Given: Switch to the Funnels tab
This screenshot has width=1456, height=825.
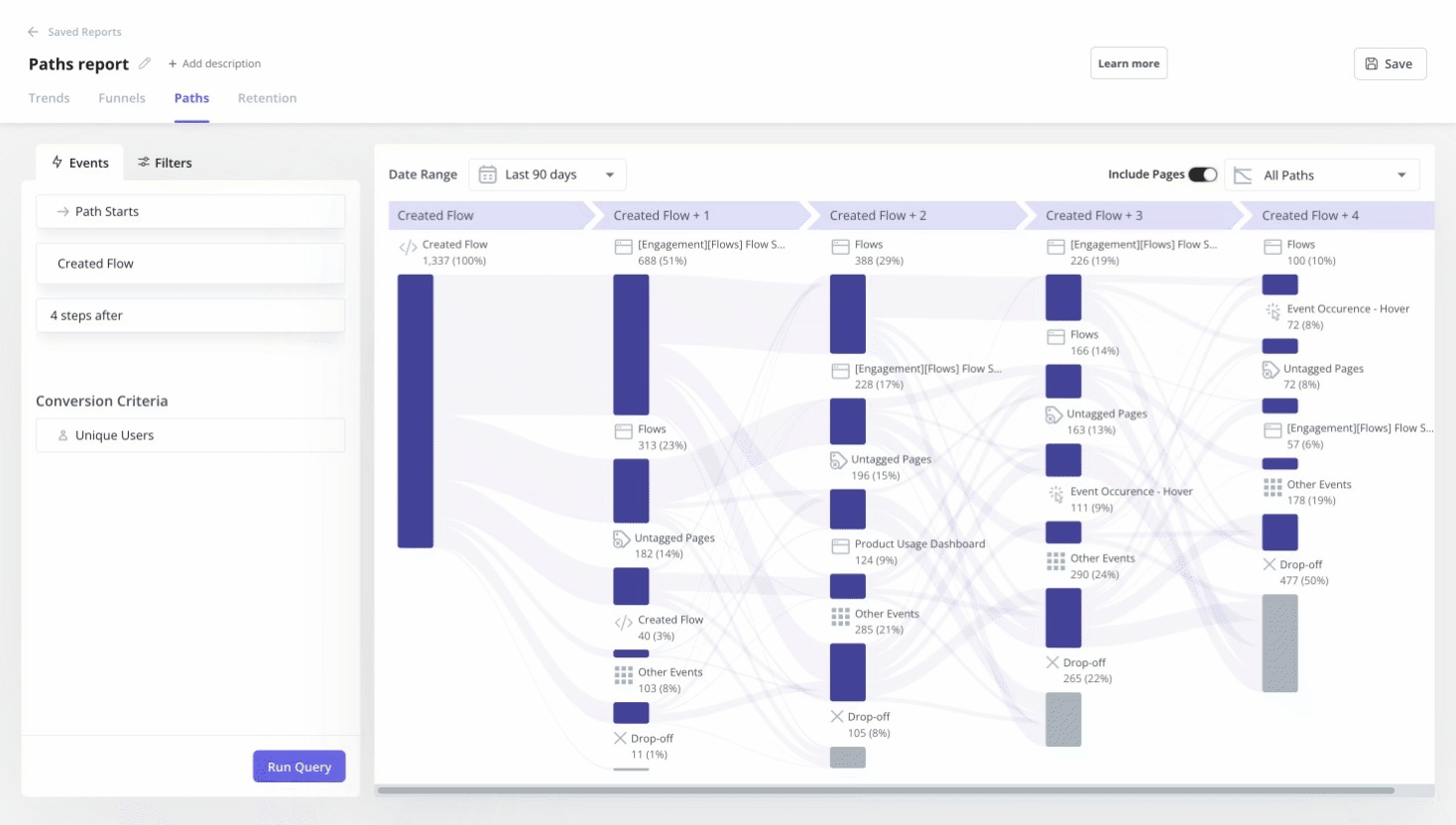Looking at the screenshot, I should point(121,97).
